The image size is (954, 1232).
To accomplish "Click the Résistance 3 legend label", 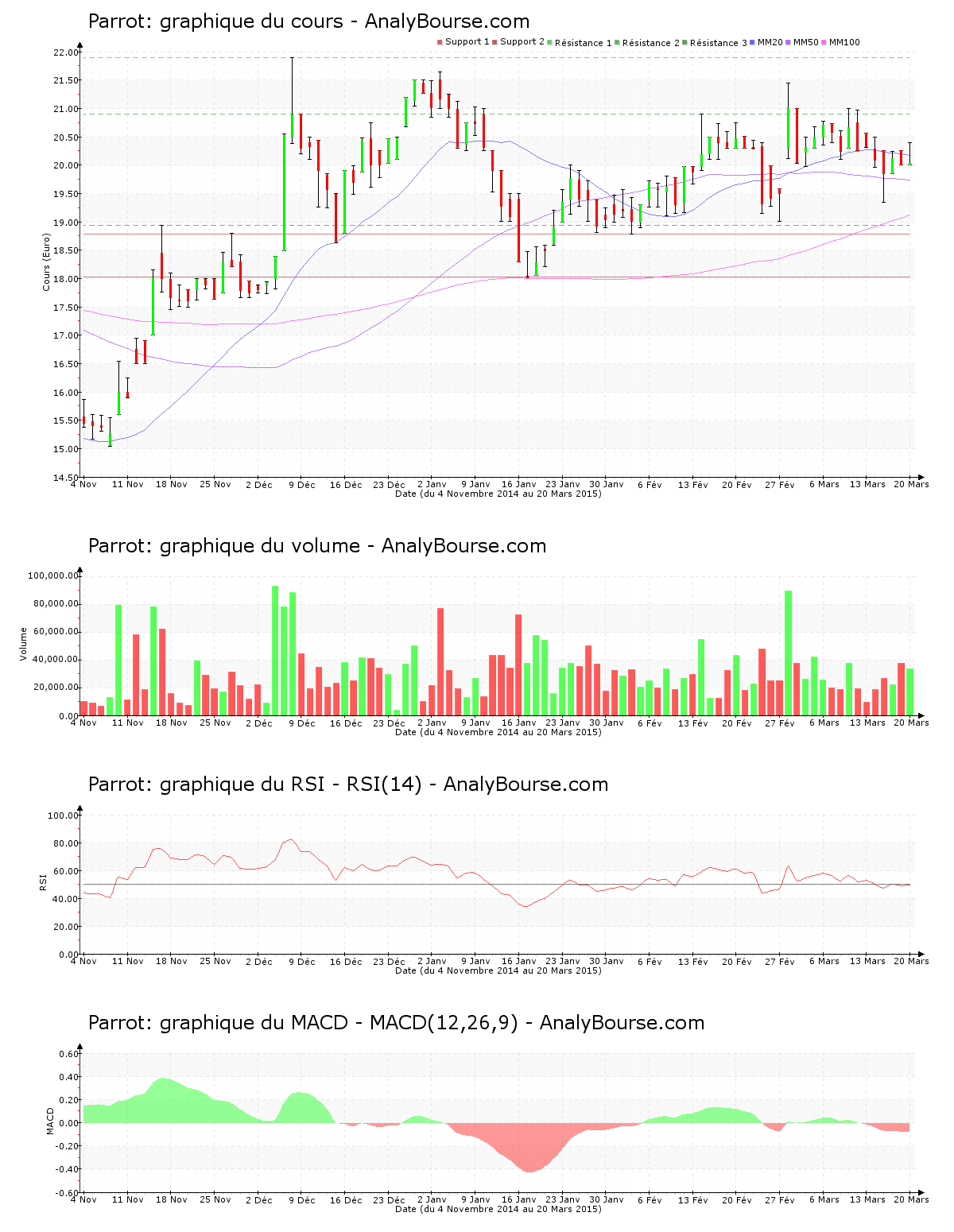I will [x=719, y=43].
